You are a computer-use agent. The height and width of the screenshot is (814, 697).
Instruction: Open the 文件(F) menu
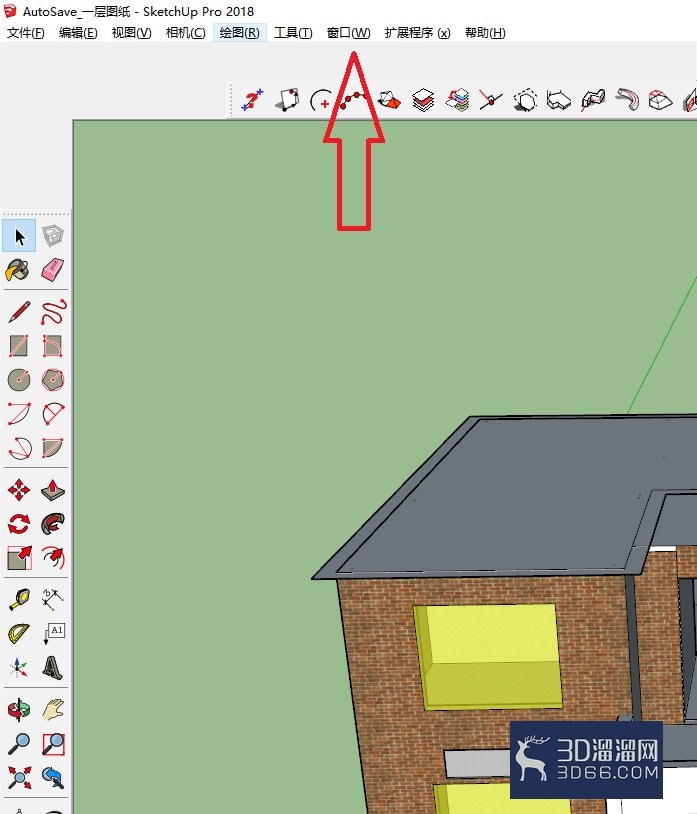pos(25,33)
